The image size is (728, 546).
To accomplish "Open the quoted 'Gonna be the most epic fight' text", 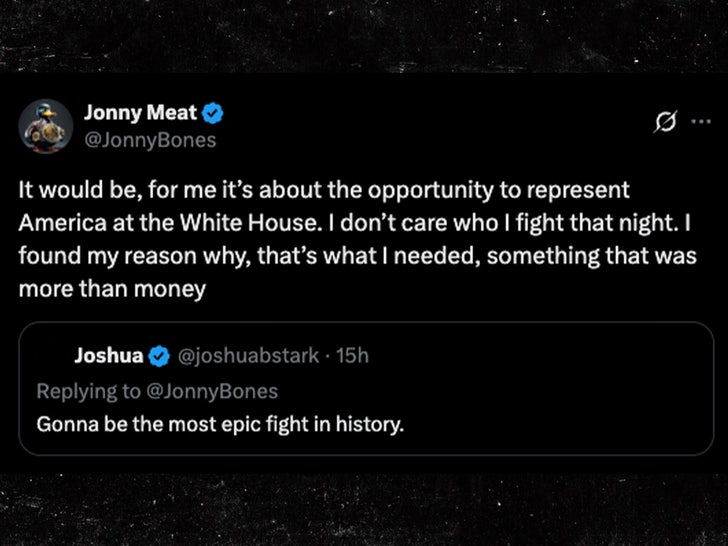I will click(220, 423).
